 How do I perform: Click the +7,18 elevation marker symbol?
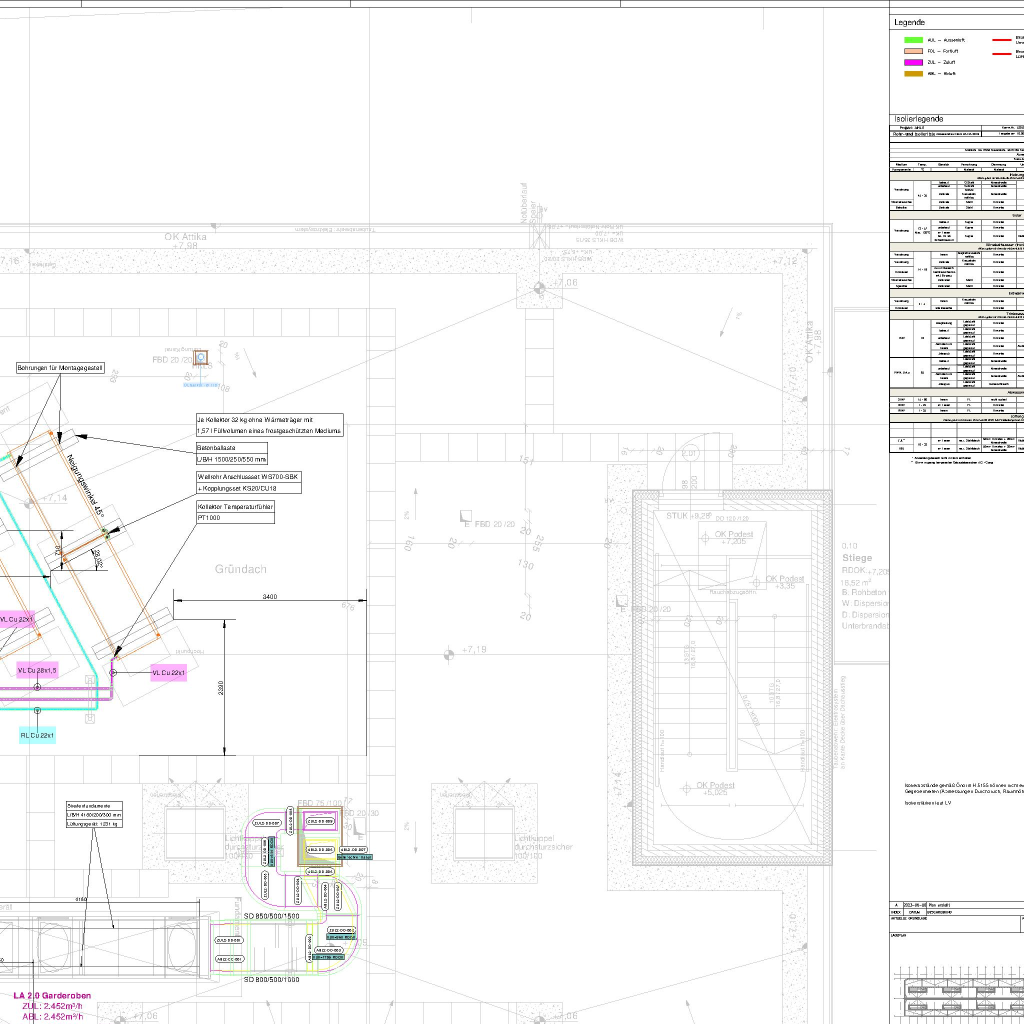[x=448, y=655]
